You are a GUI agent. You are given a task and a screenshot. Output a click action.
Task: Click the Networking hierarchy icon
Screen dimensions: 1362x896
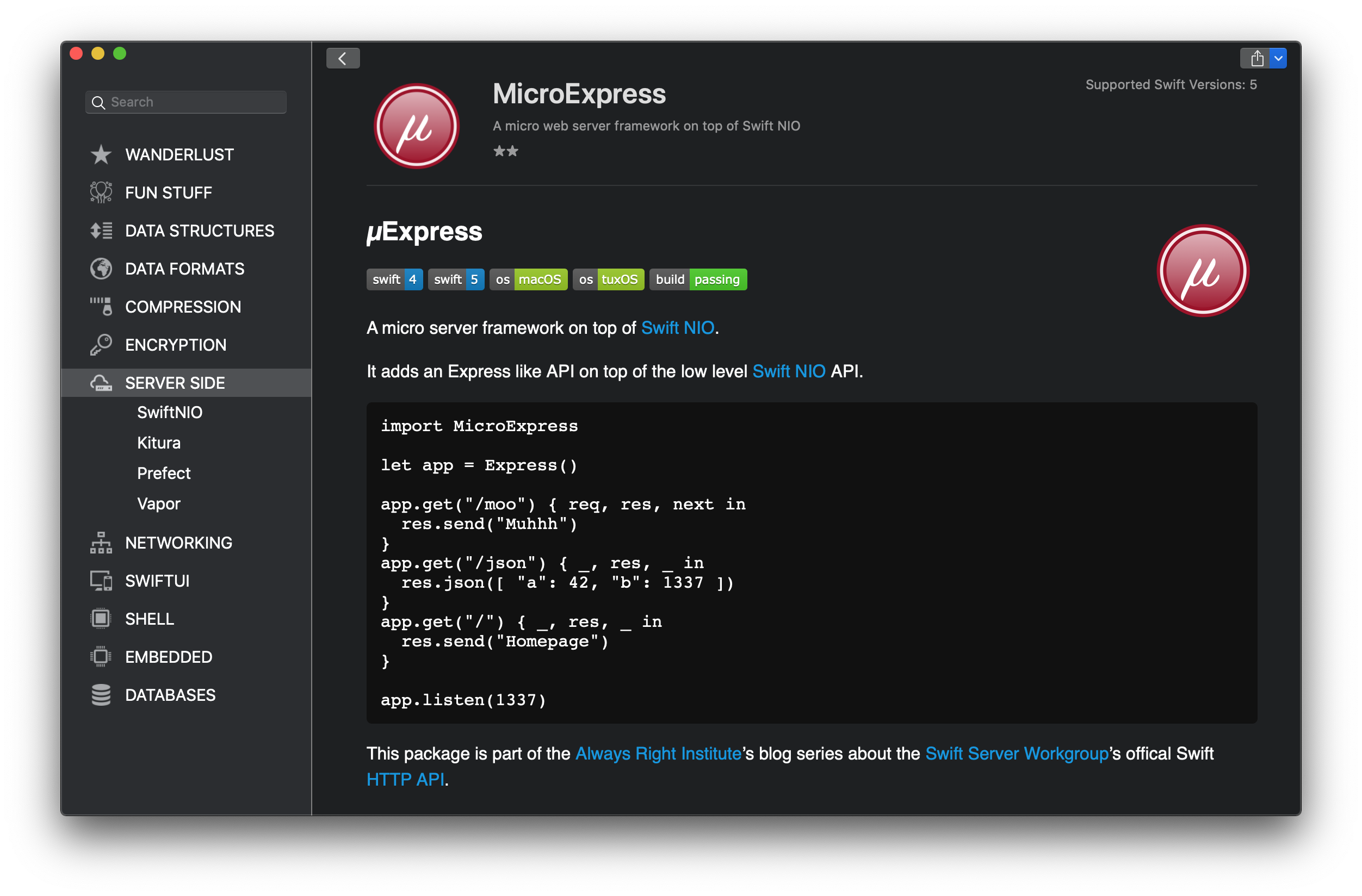(x=101, y=543)
